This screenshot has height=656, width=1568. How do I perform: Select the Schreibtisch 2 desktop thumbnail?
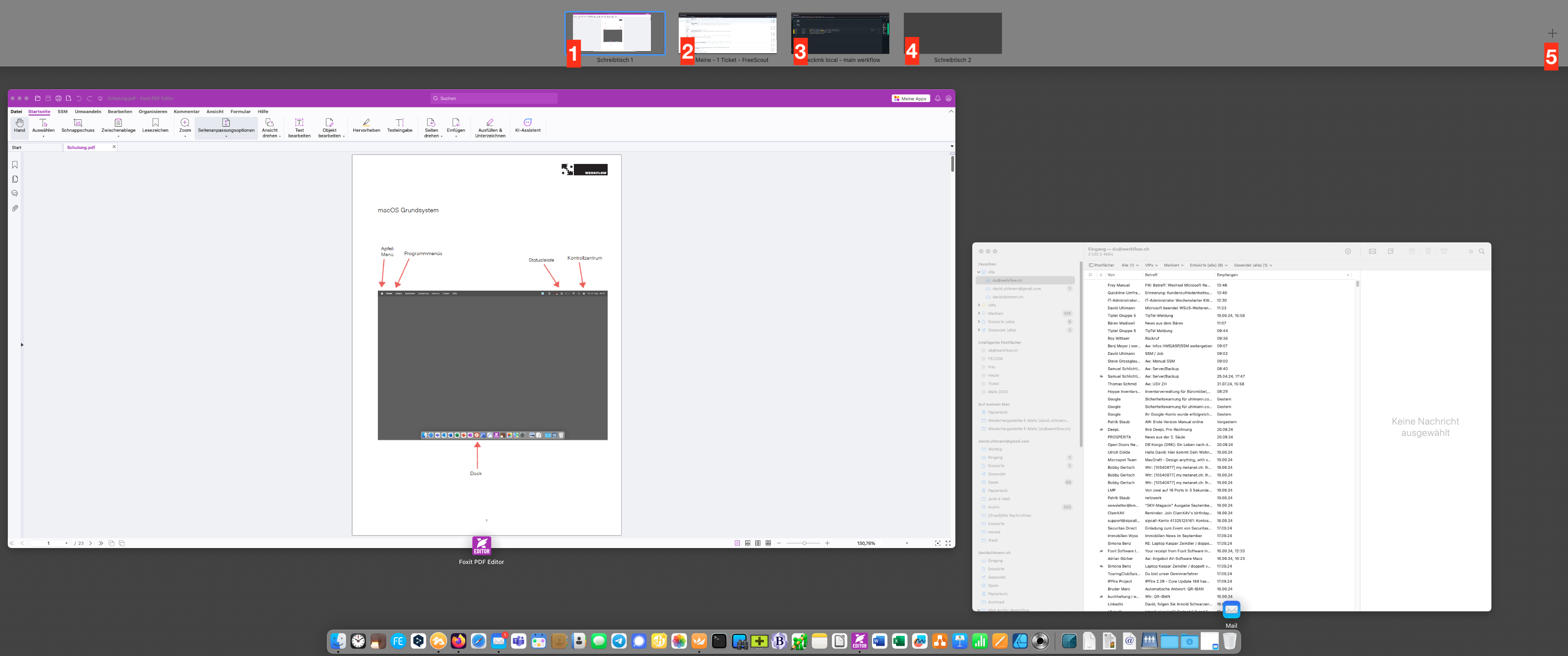tap(952, 33)
